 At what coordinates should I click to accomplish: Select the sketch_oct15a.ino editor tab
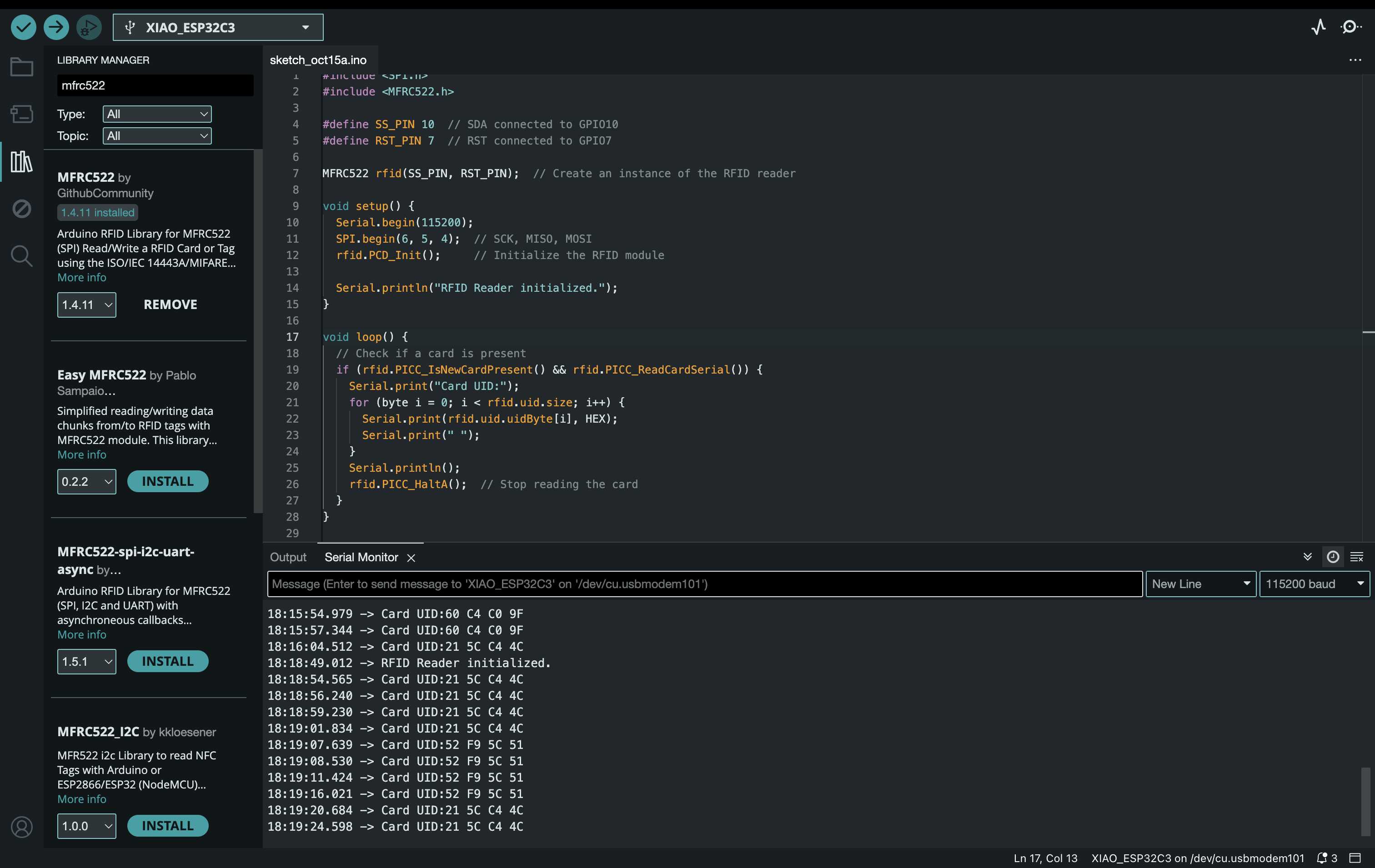(318, 60)
